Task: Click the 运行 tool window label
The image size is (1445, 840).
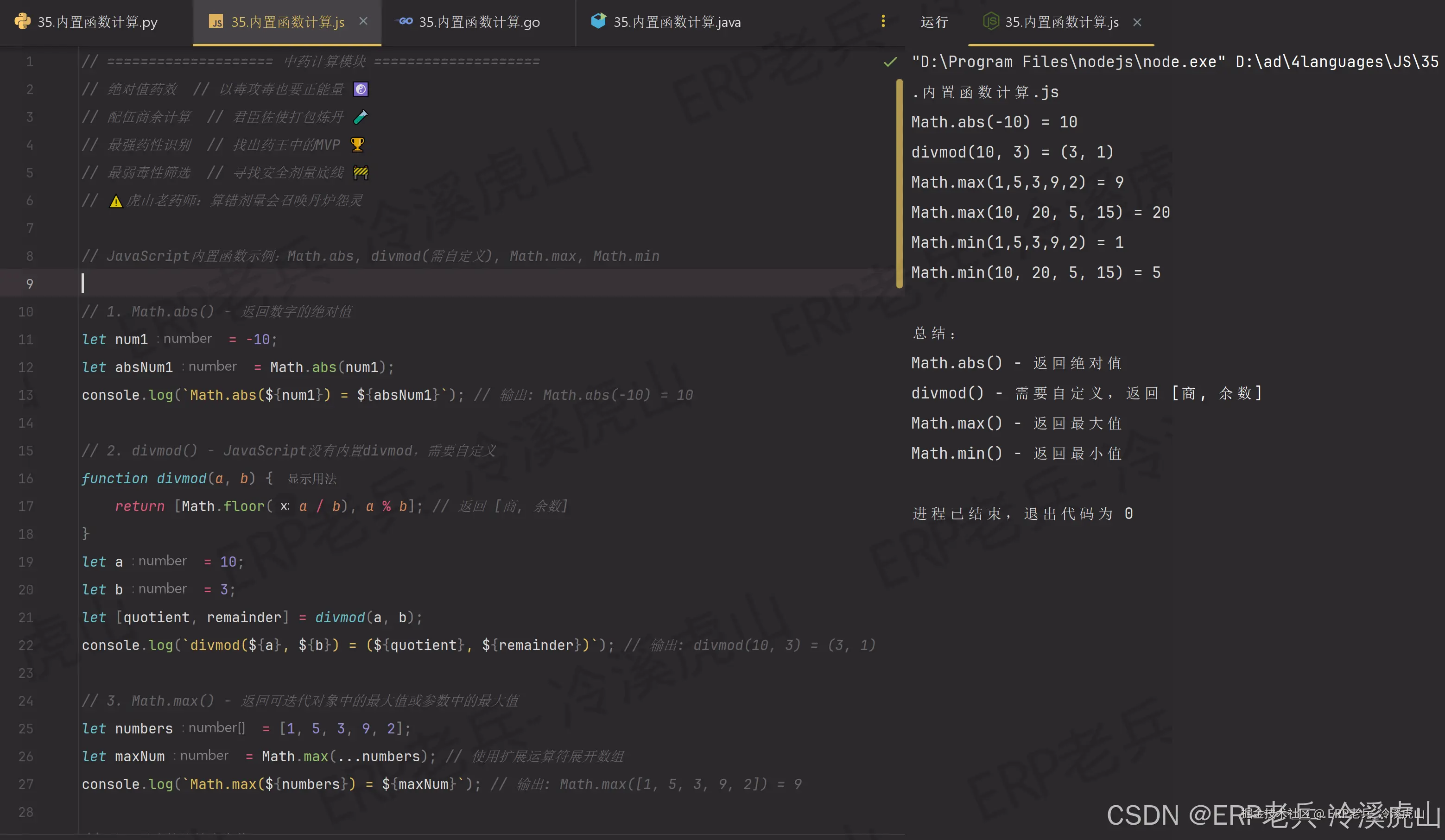Action: pyautogui.click(x=934, y=22)
